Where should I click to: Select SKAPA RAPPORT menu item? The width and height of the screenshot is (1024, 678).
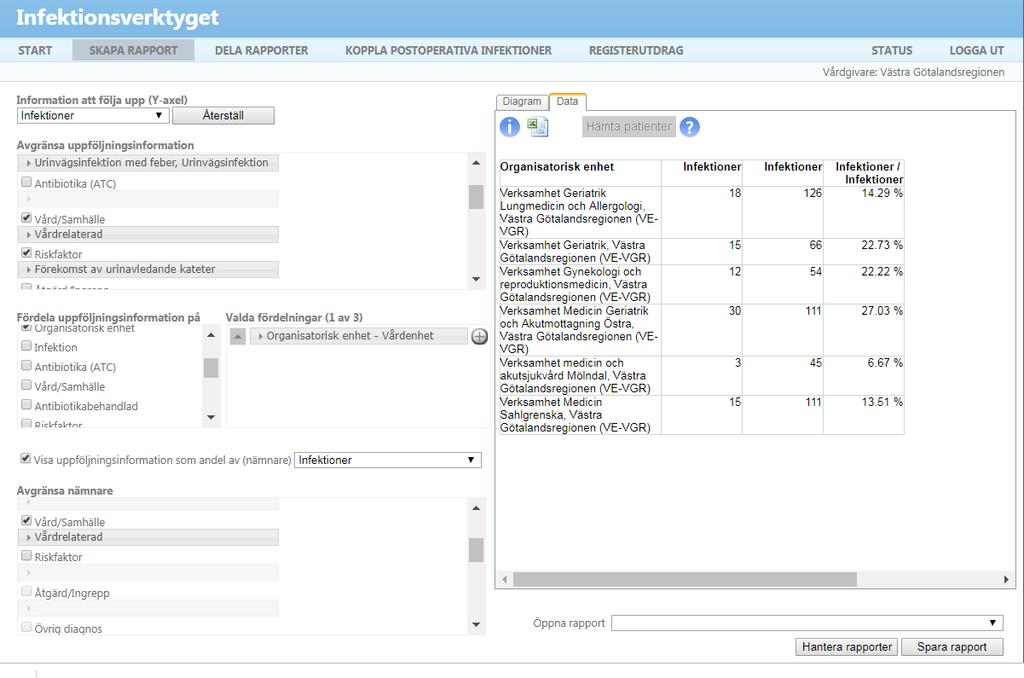pyautogui.click(x=133, y=50)
